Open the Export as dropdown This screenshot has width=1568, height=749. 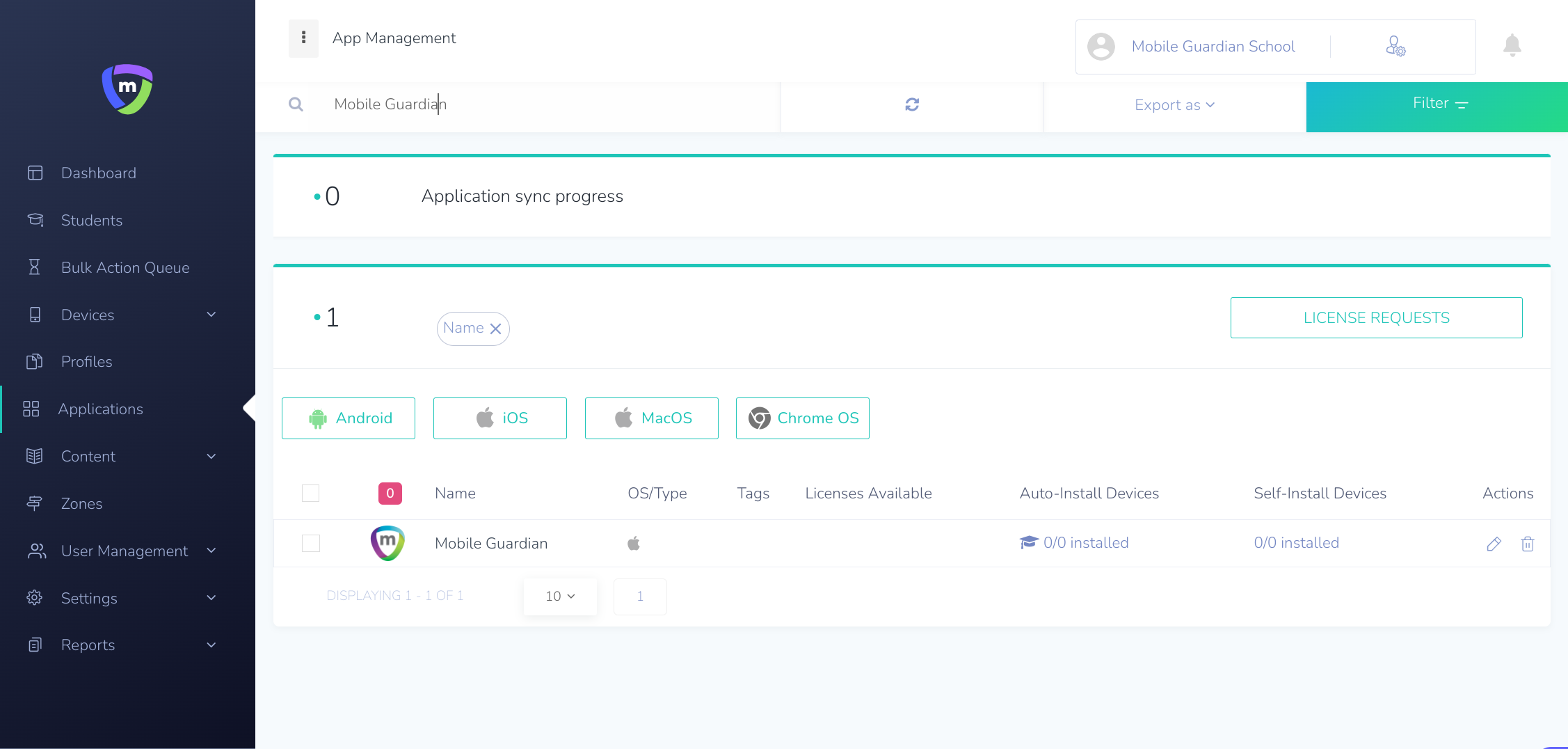click(x=1174, y=105)
